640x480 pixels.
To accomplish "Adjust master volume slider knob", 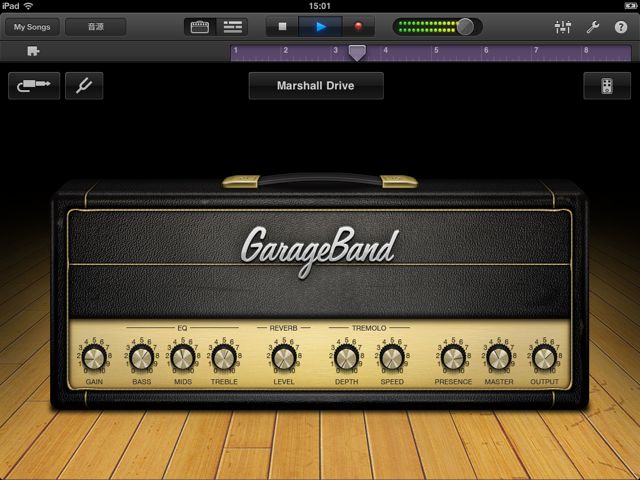I will point(465,27).
